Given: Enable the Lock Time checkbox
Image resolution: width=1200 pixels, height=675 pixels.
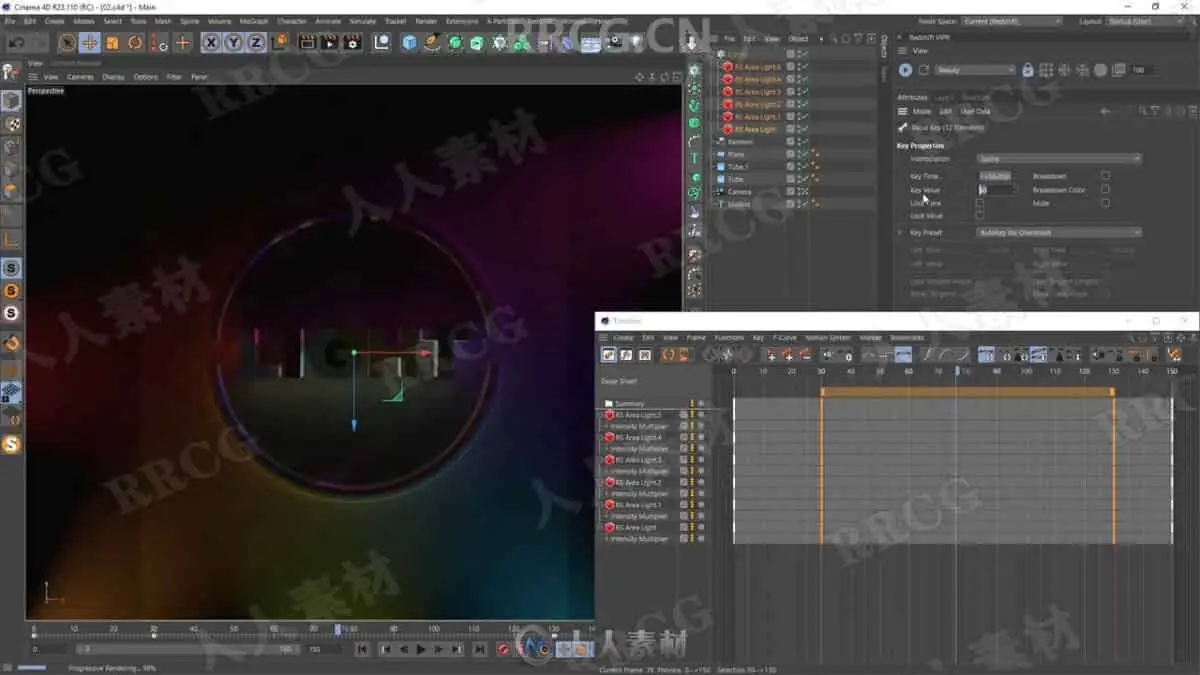Looking at the screenshot, I should point(979,202).
